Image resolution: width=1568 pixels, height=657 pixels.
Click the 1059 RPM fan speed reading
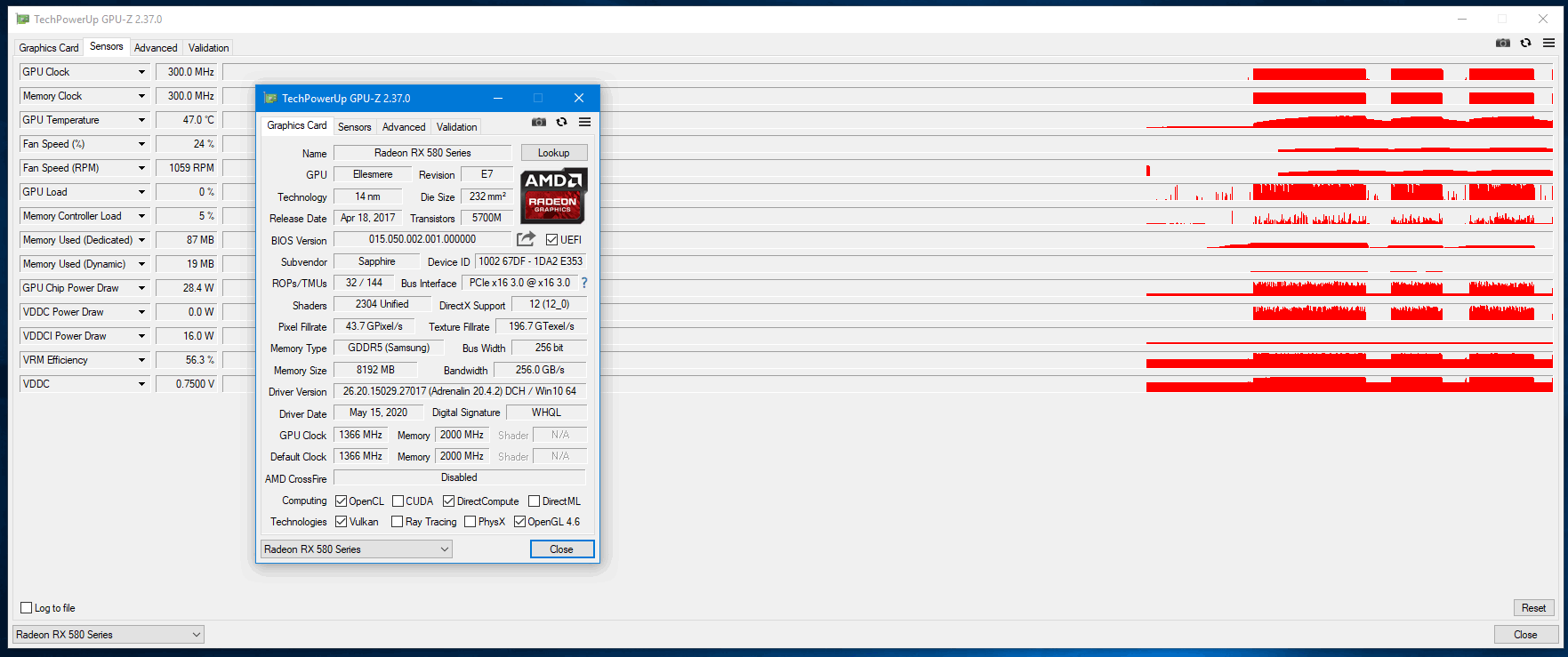[187, 168]
